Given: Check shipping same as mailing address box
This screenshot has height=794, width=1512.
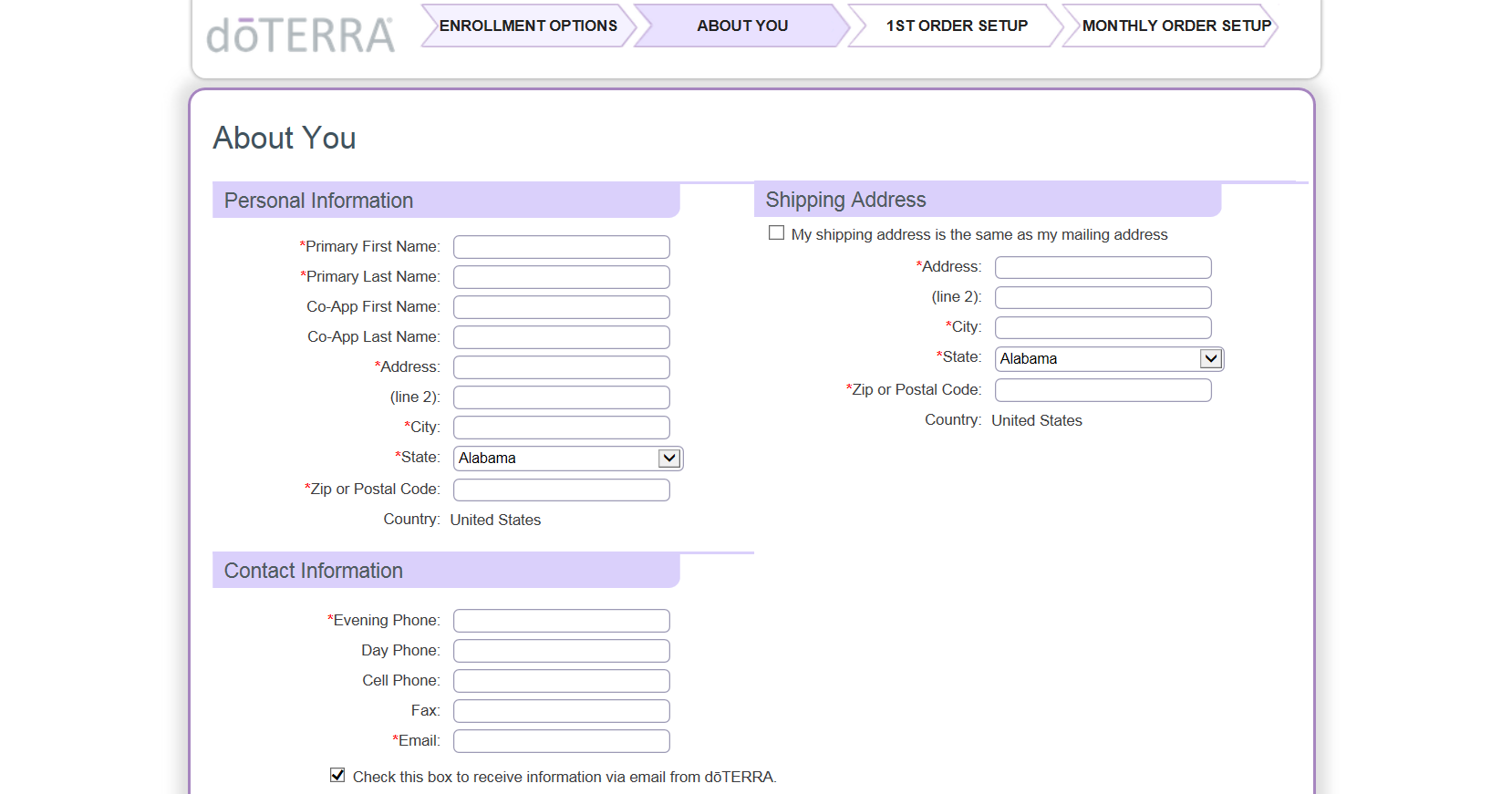Looking at the screenshot, I should click(776, 233).
